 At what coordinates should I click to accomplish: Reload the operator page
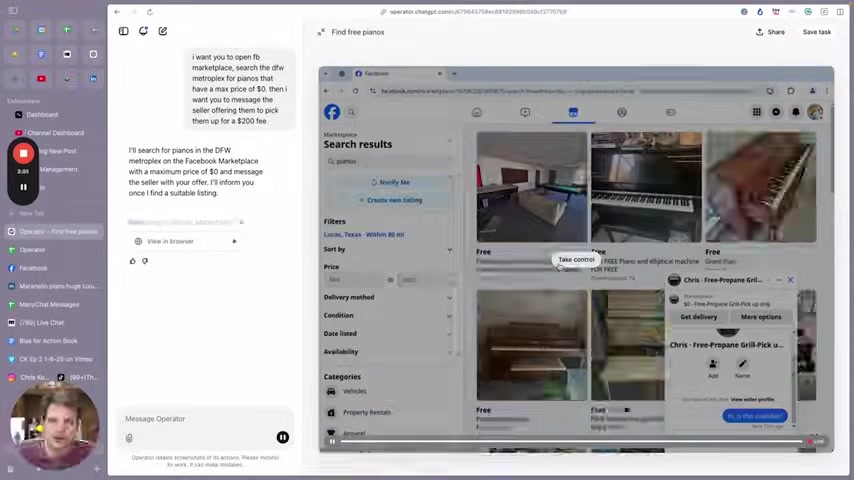[150, 11]
